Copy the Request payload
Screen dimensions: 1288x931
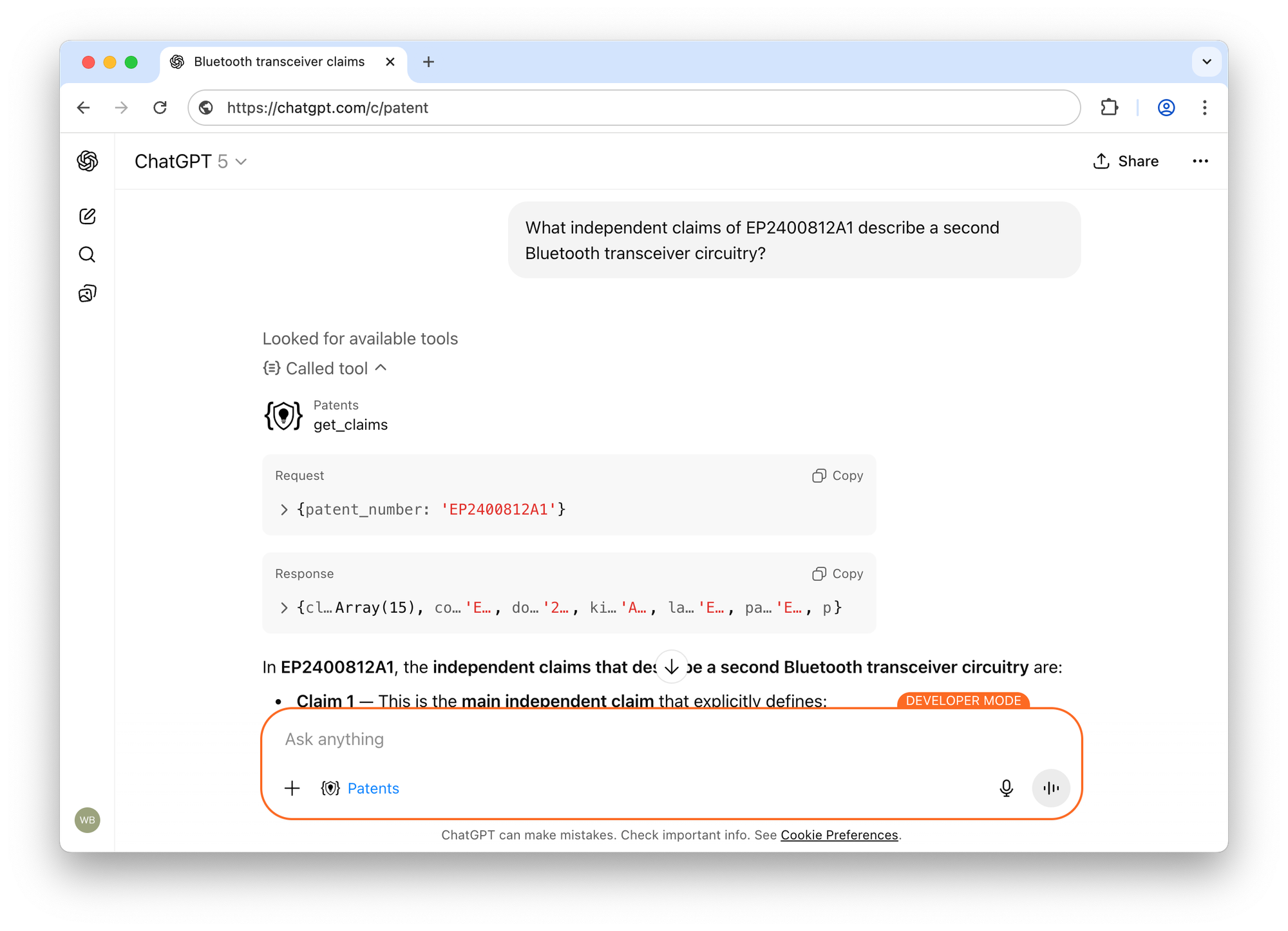[x=837, y=475]
